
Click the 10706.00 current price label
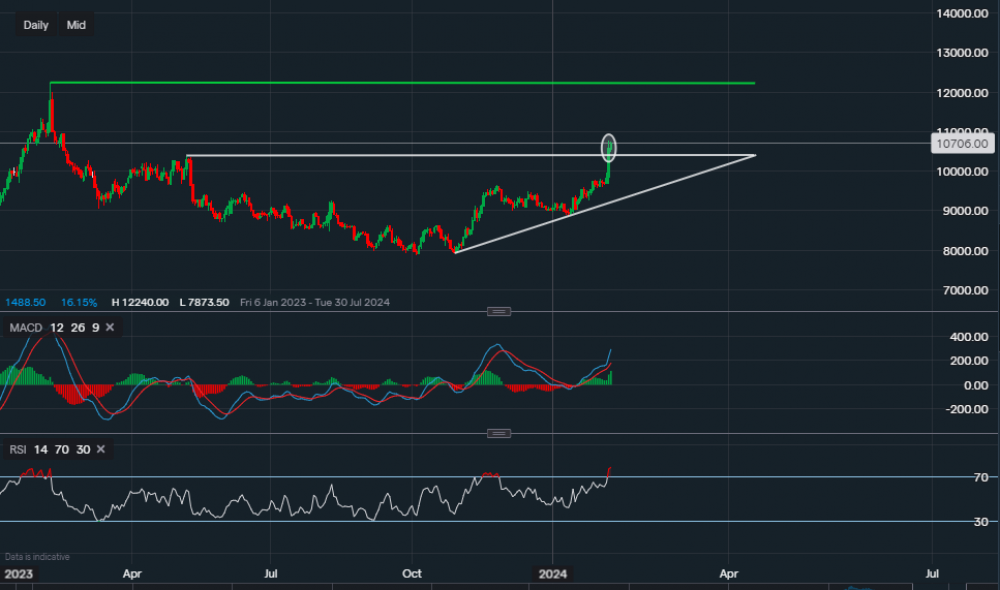(x=962, y=144)
